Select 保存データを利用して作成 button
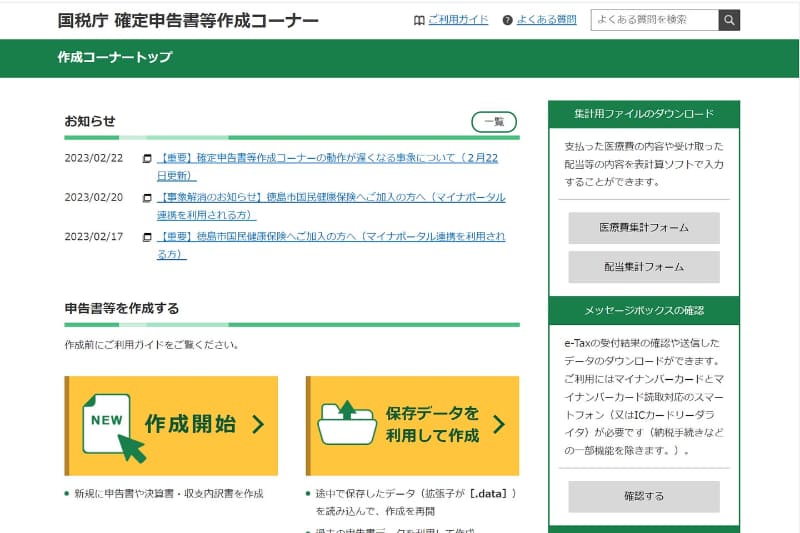 (412, 426)
